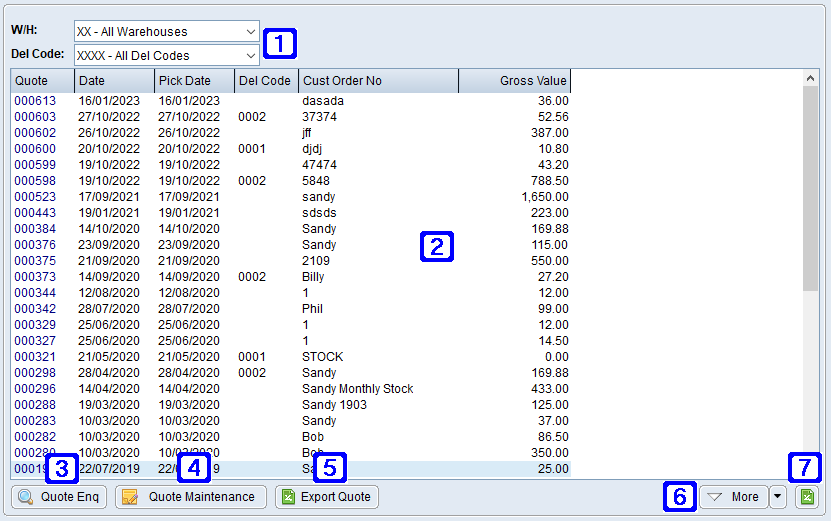
Task: Select quote 000296 Sandy Monthly Stock
Action: [x=357, y=389]
